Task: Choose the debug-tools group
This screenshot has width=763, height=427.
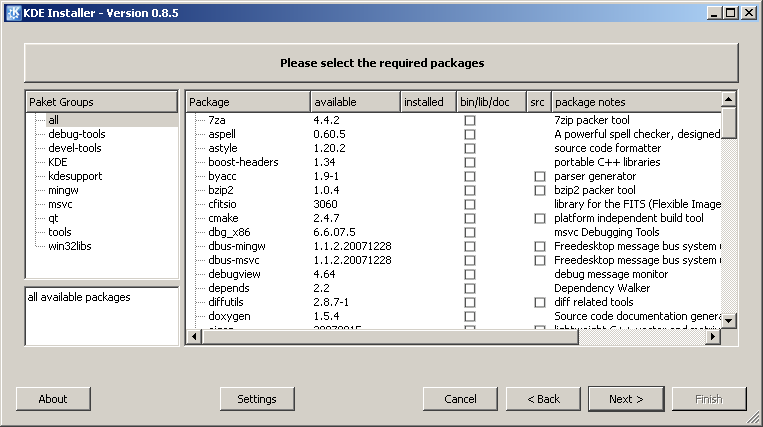Action: [x=77, y=134]
